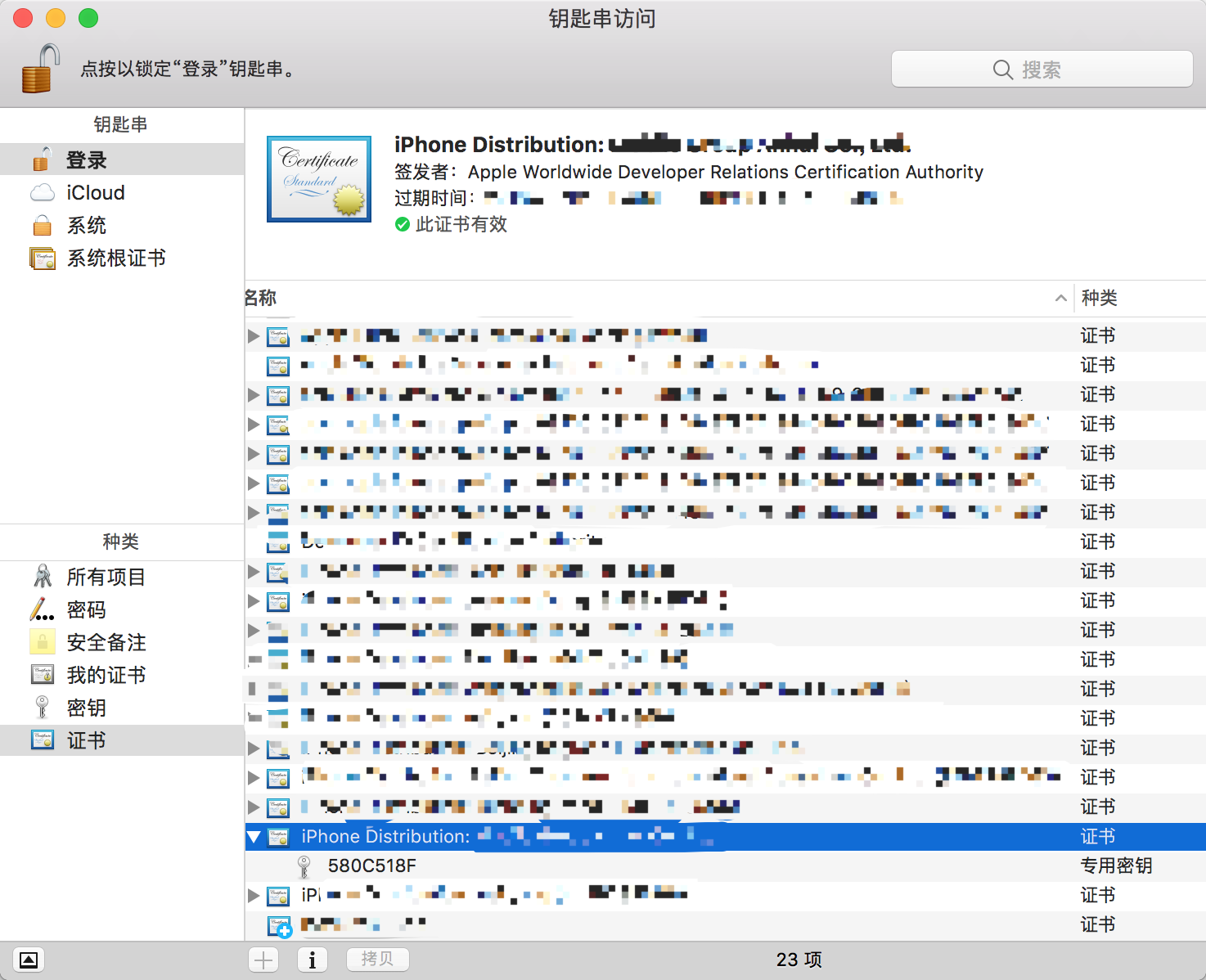Filter by 密码 category
This screenshot has height=980, width=1206.
click(x=87, y=610)
